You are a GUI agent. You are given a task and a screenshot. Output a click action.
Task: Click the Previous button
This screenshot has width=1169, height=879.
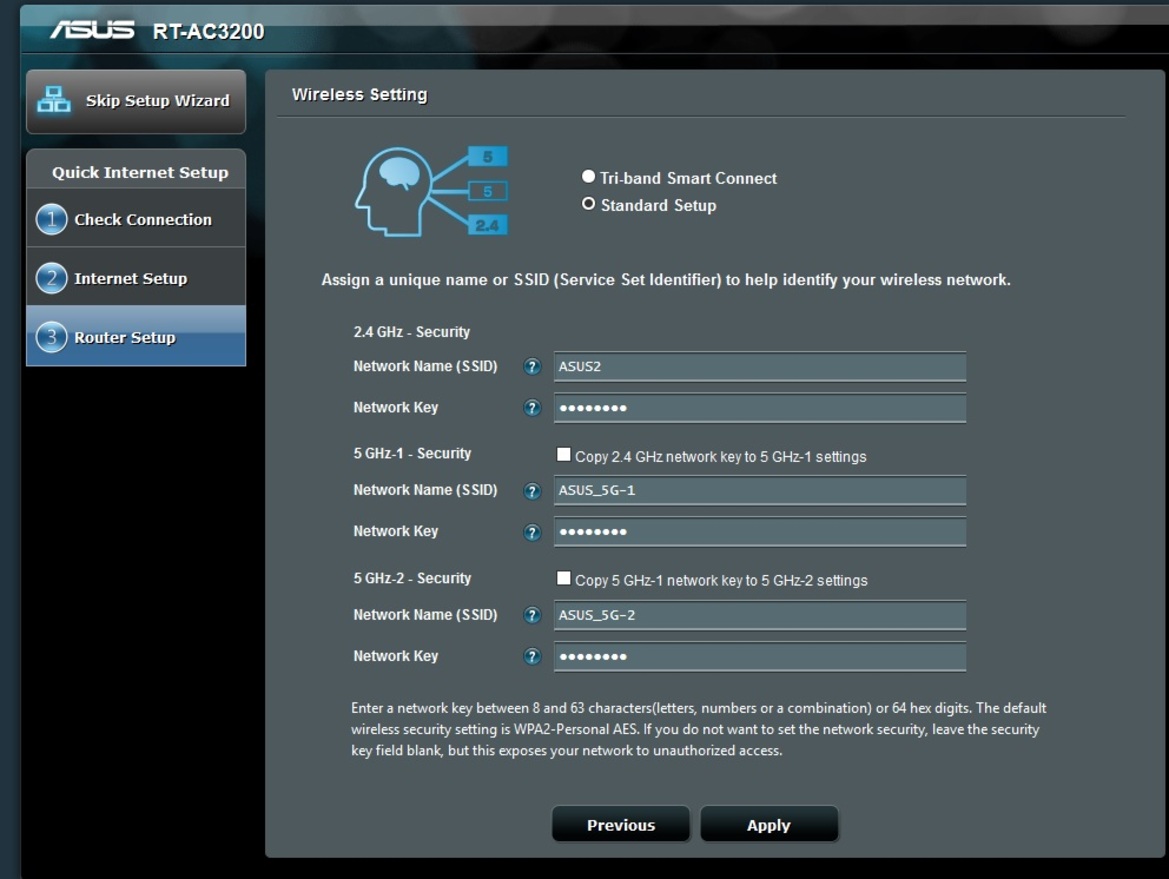[620, 825]
